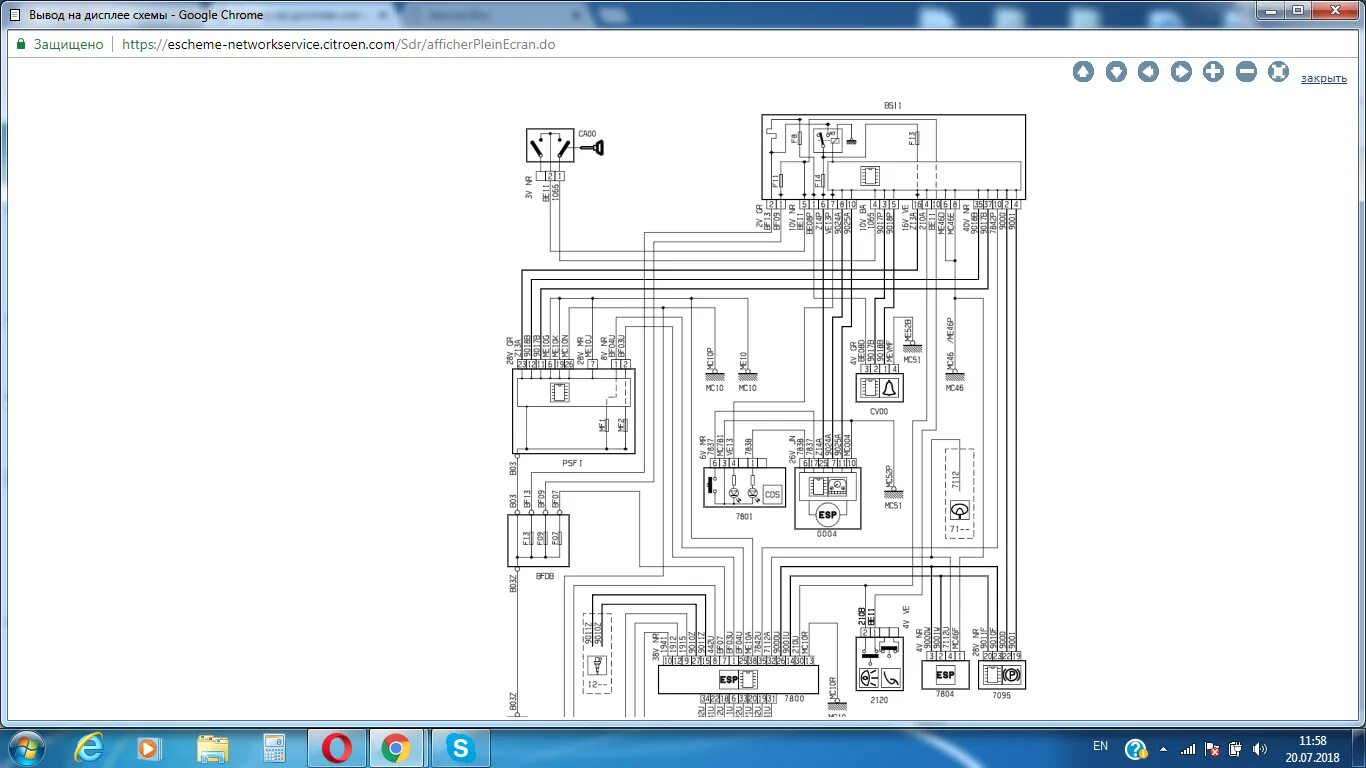Open the power tray icon
The height and width of the screenshot is (768, 1366).
(x=1237, y=748)
